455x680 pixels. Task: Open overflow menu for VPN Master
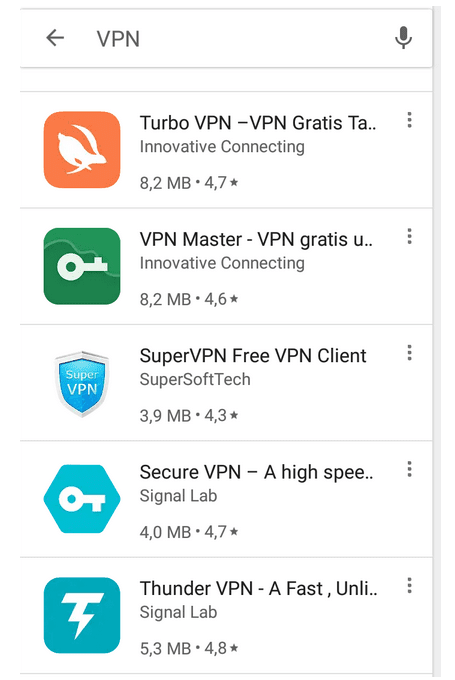(x=409, y=236)
